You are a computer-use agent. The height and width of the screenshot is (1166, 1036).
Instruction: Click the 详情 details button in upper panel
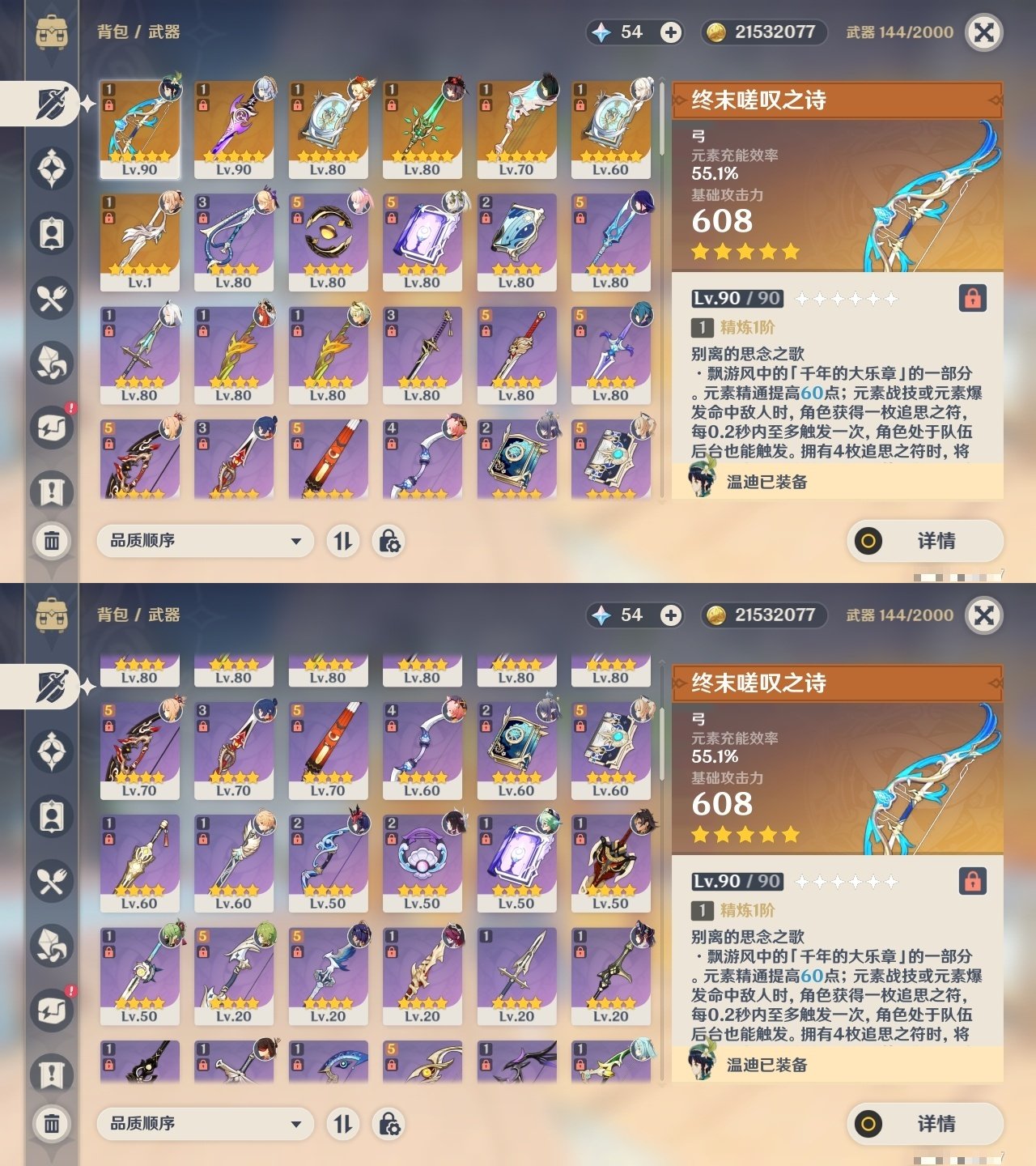[924, 541]
